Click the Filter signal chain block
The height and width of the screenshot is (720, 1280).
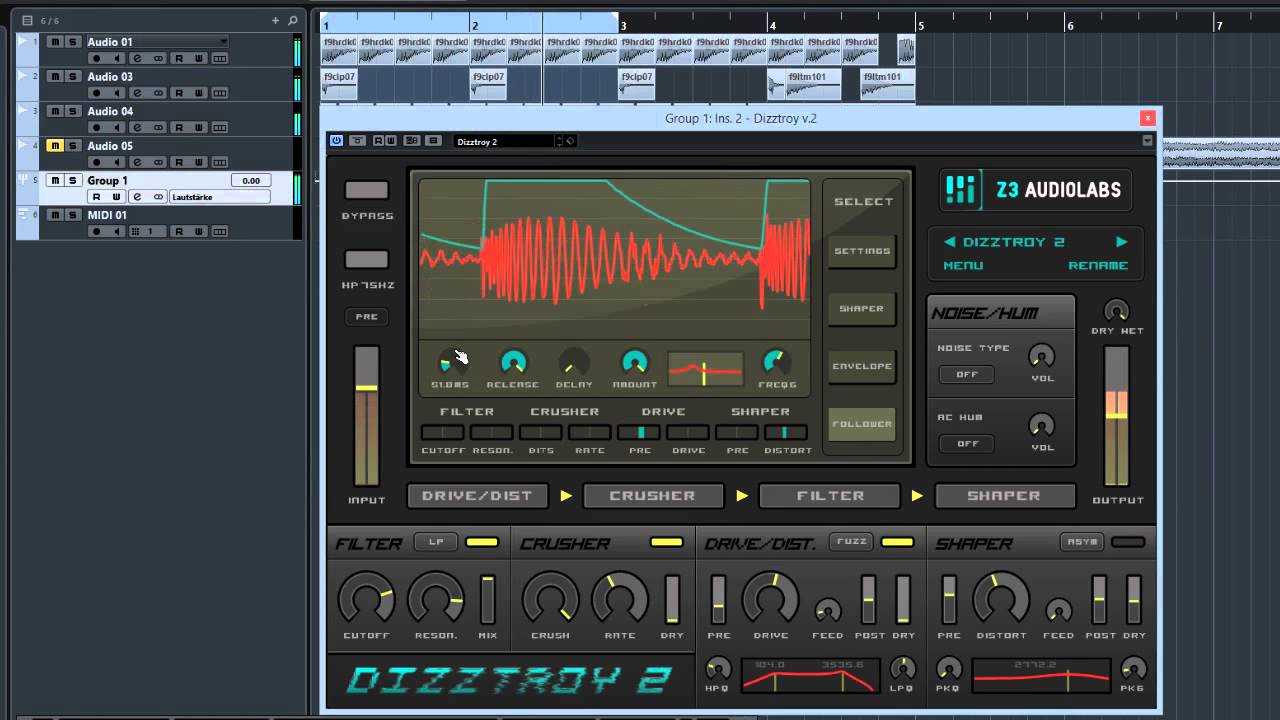coord(830,496)
